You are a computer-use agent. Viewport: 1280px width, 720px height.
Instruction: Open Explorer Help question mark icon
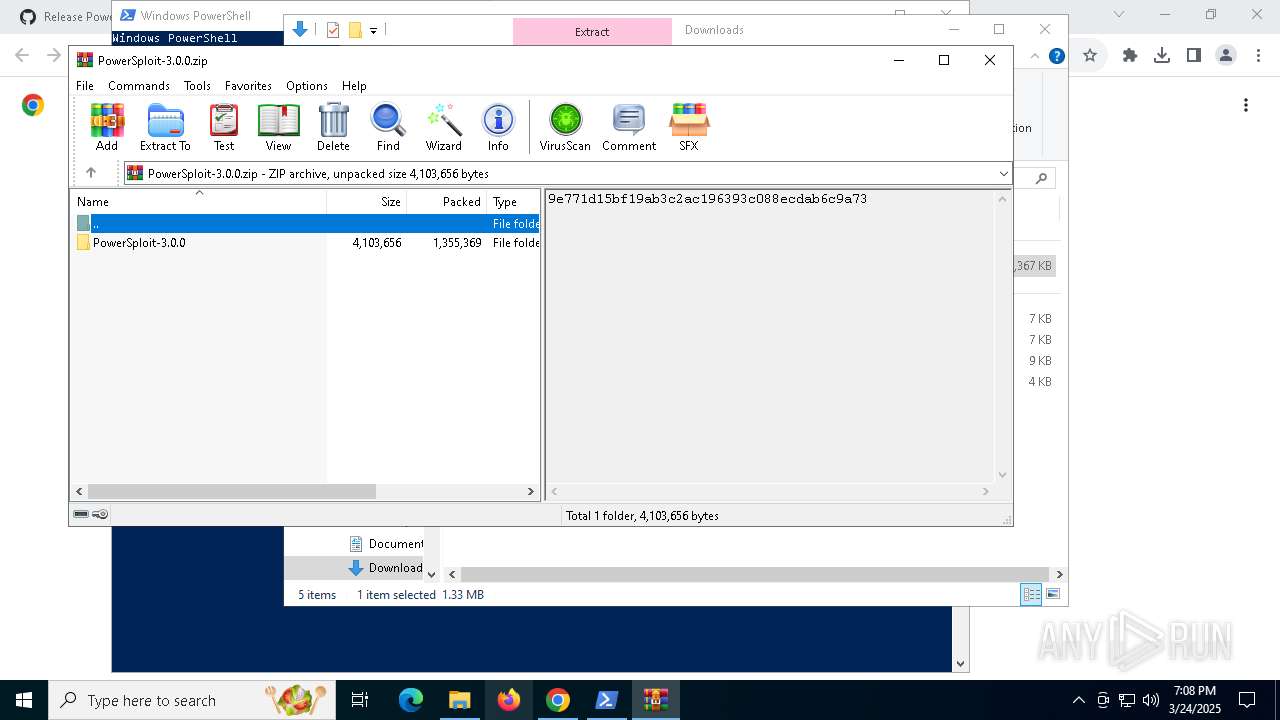1056,56
